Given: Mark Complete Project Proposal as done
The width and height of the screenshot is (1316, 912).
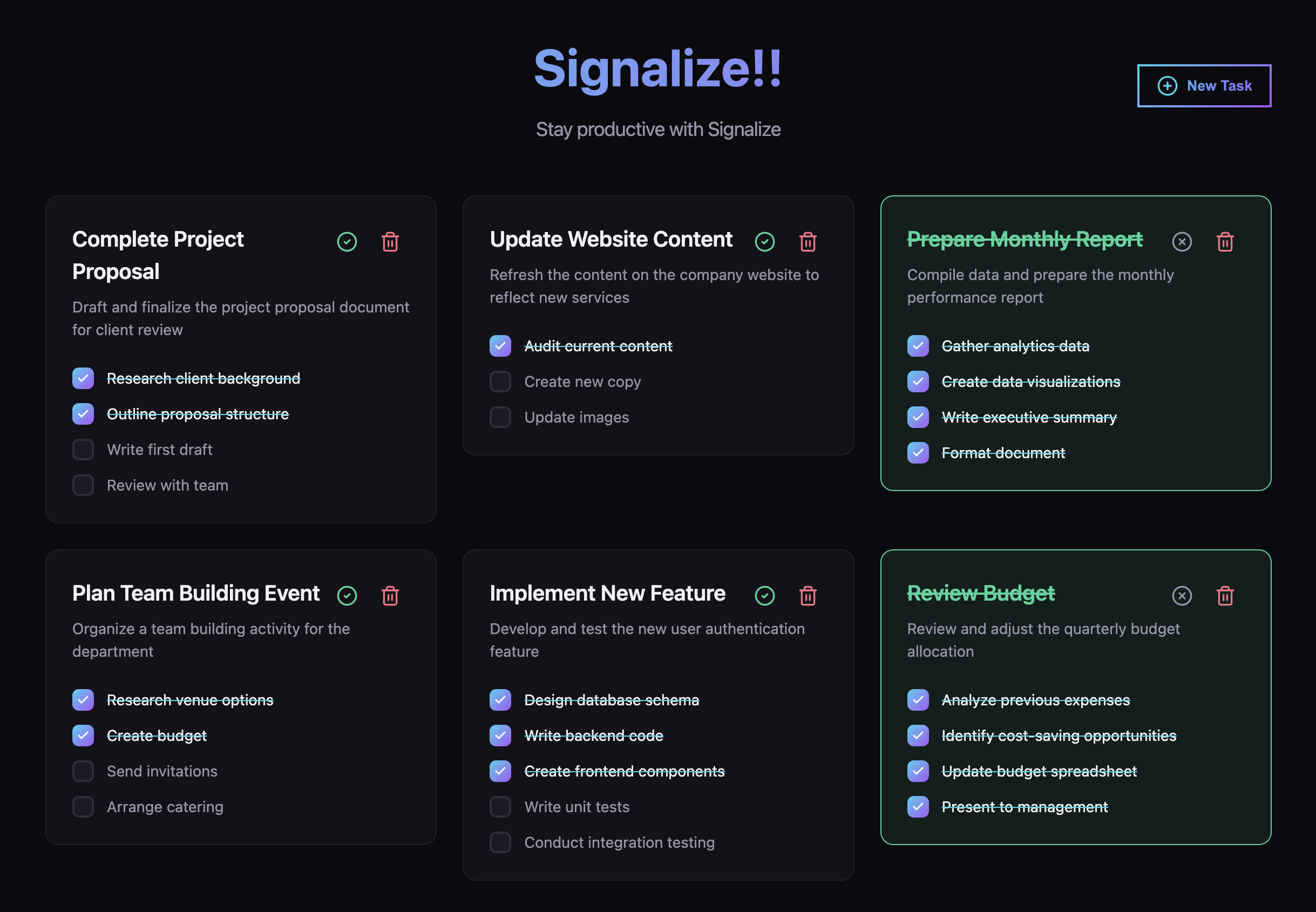Looking at the screenshot, I should tap(347, 242).
